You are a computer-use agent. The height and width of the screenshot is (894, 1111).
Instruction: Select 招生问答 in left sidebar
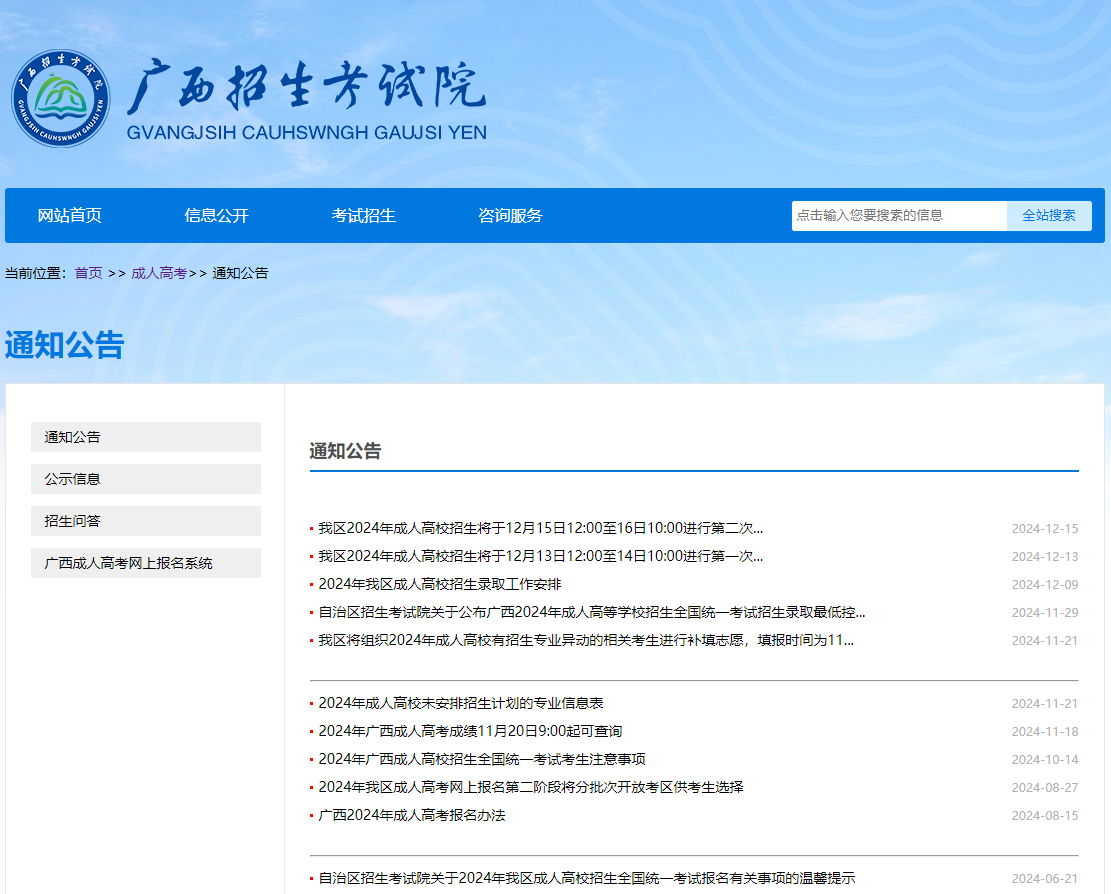click(146, 521)
